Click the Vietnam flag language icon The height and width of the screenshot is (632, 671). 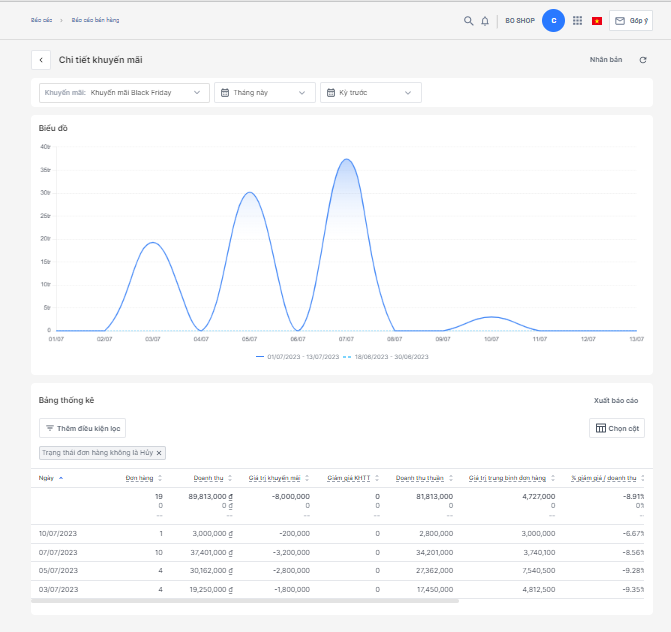pos(597,20)
